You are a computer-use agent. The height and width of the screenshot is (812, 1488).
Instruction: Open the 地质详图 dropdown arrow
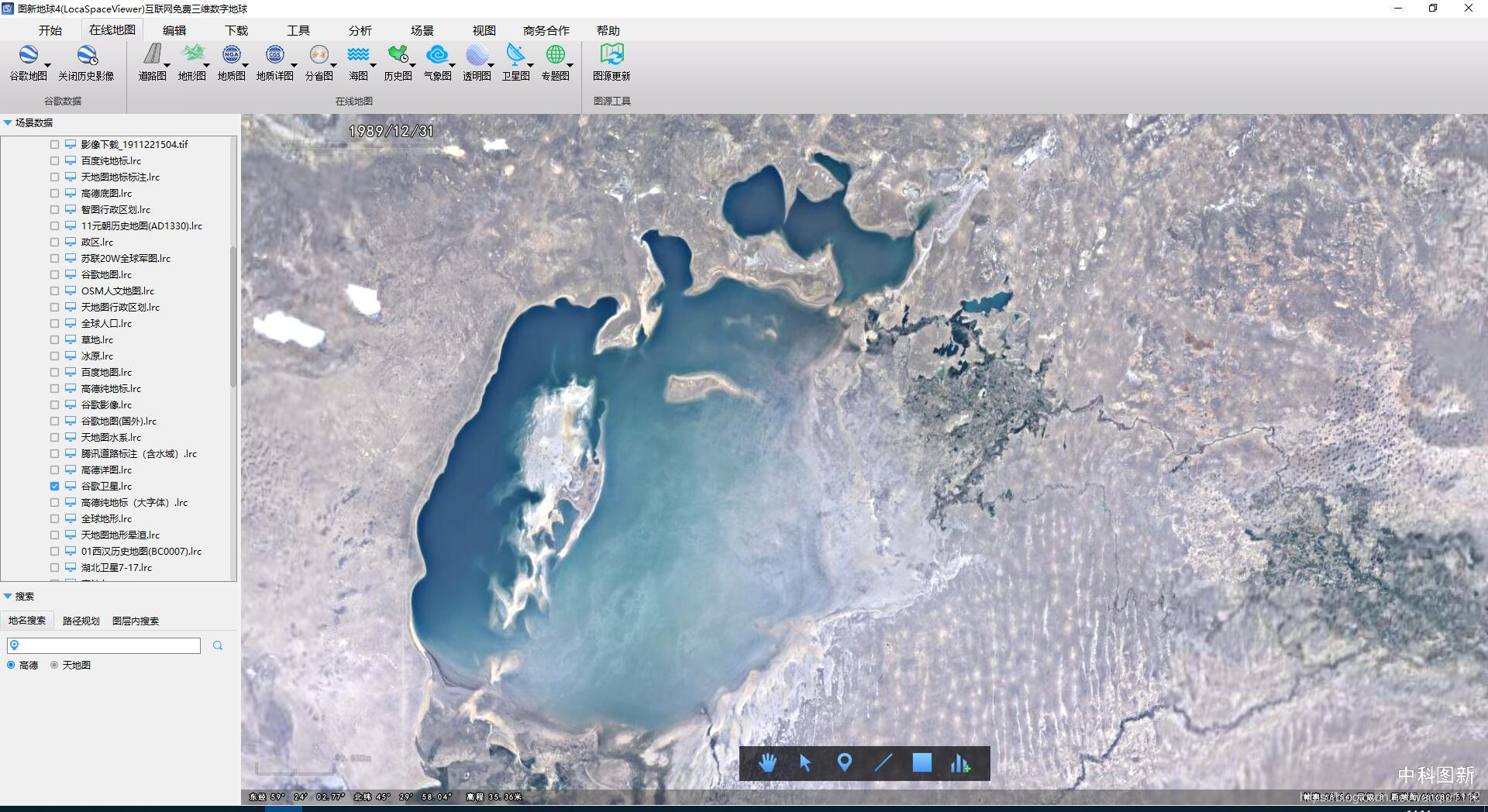294,65
